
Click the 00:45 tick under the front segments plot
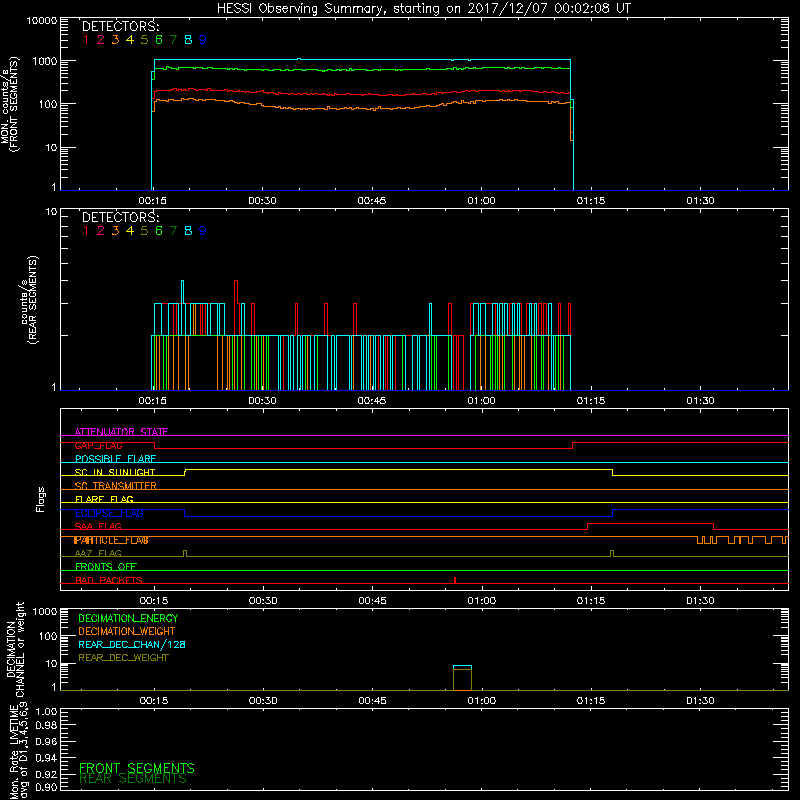click(372, 201)
